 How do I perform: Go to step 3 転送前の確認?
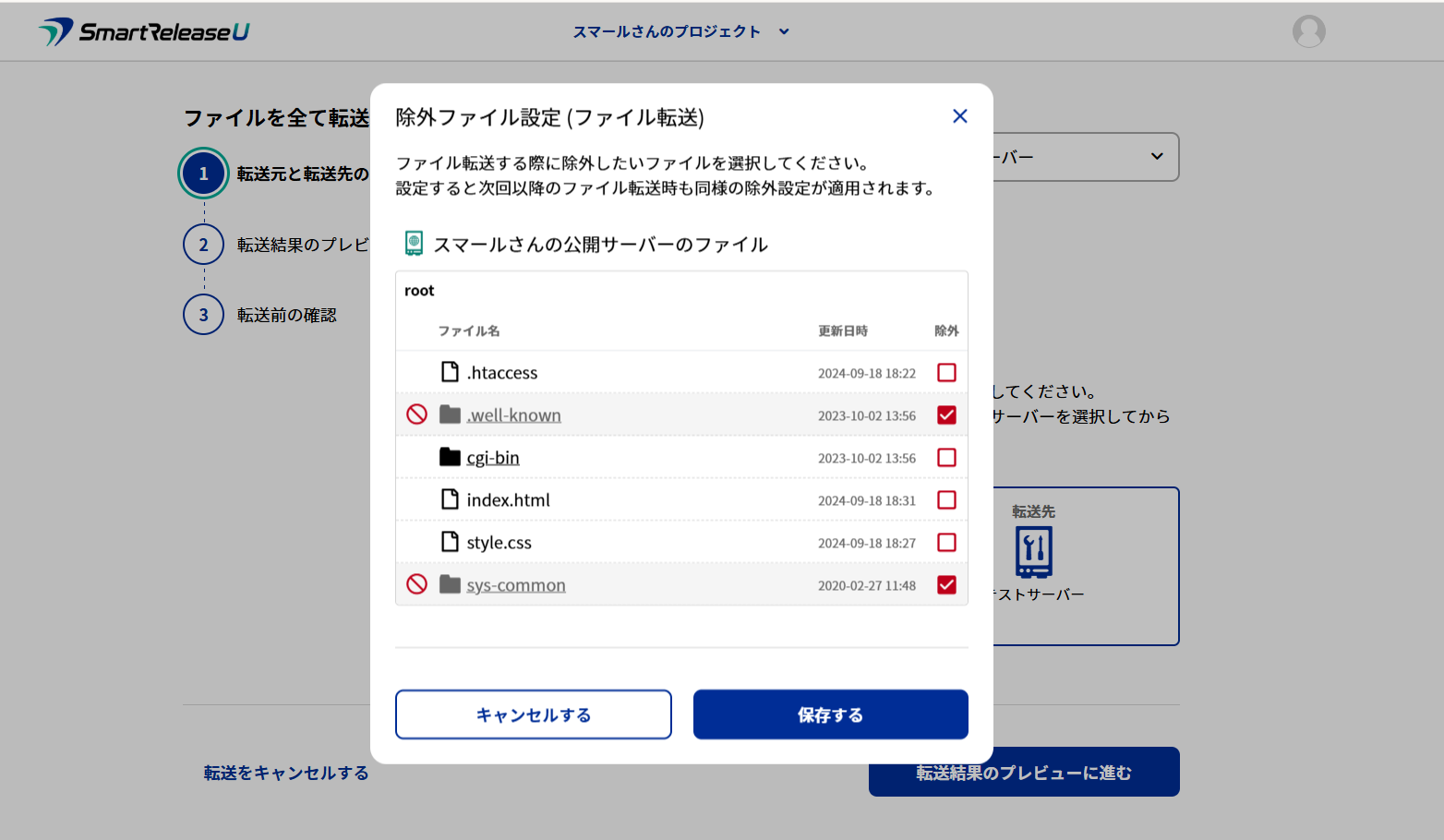click(x=204, y=315)
